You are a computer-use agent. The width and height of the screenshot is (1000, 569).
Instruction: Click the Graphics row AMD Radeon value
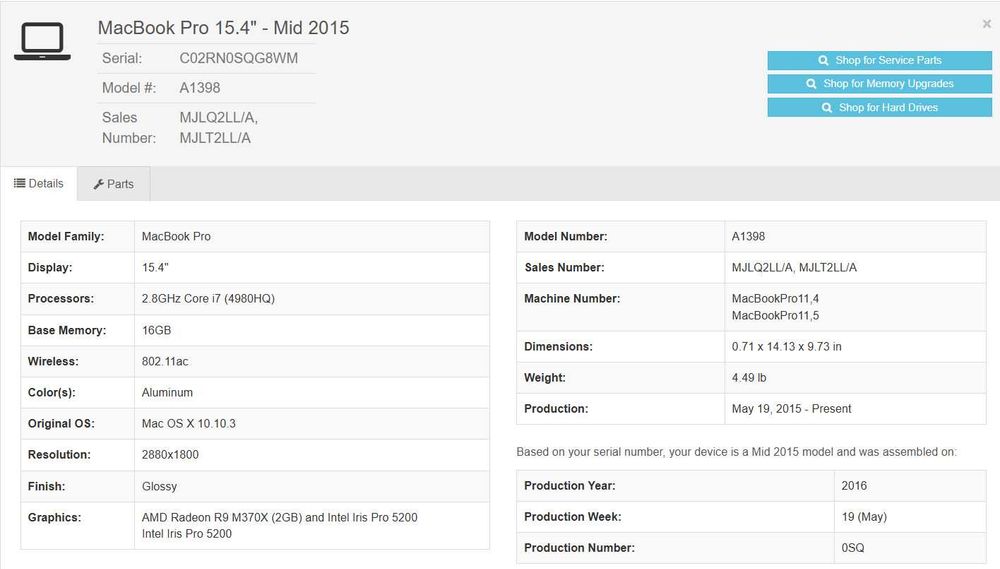pyautogui.click(x=279, y=518)
